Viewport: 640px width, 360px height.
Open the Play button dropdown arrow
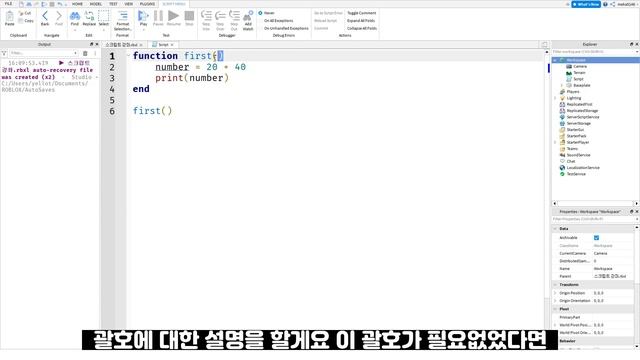(x=143, y=29)
